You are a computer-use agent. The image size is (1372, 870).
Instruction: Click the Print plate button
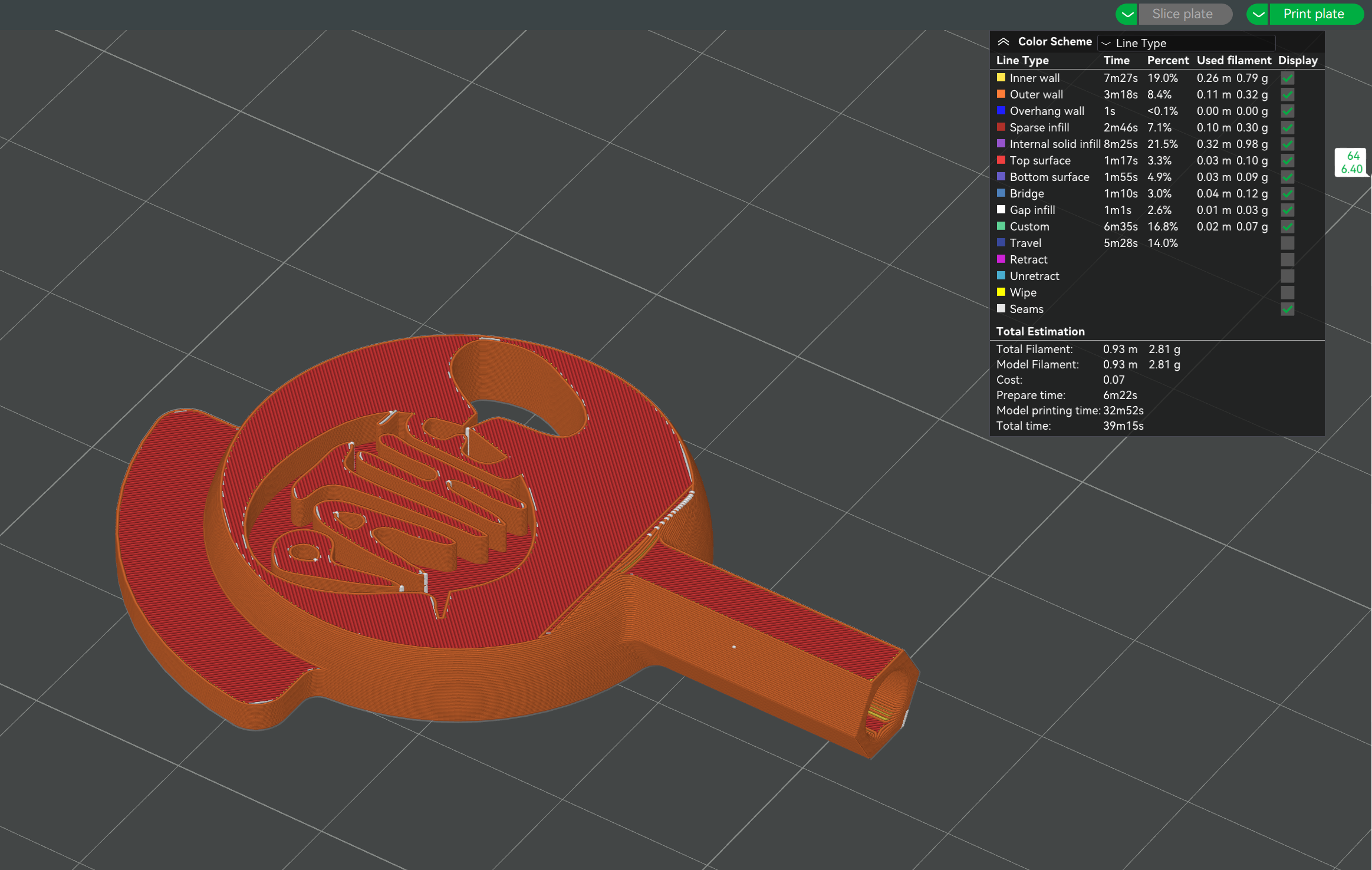[1316, 14]
